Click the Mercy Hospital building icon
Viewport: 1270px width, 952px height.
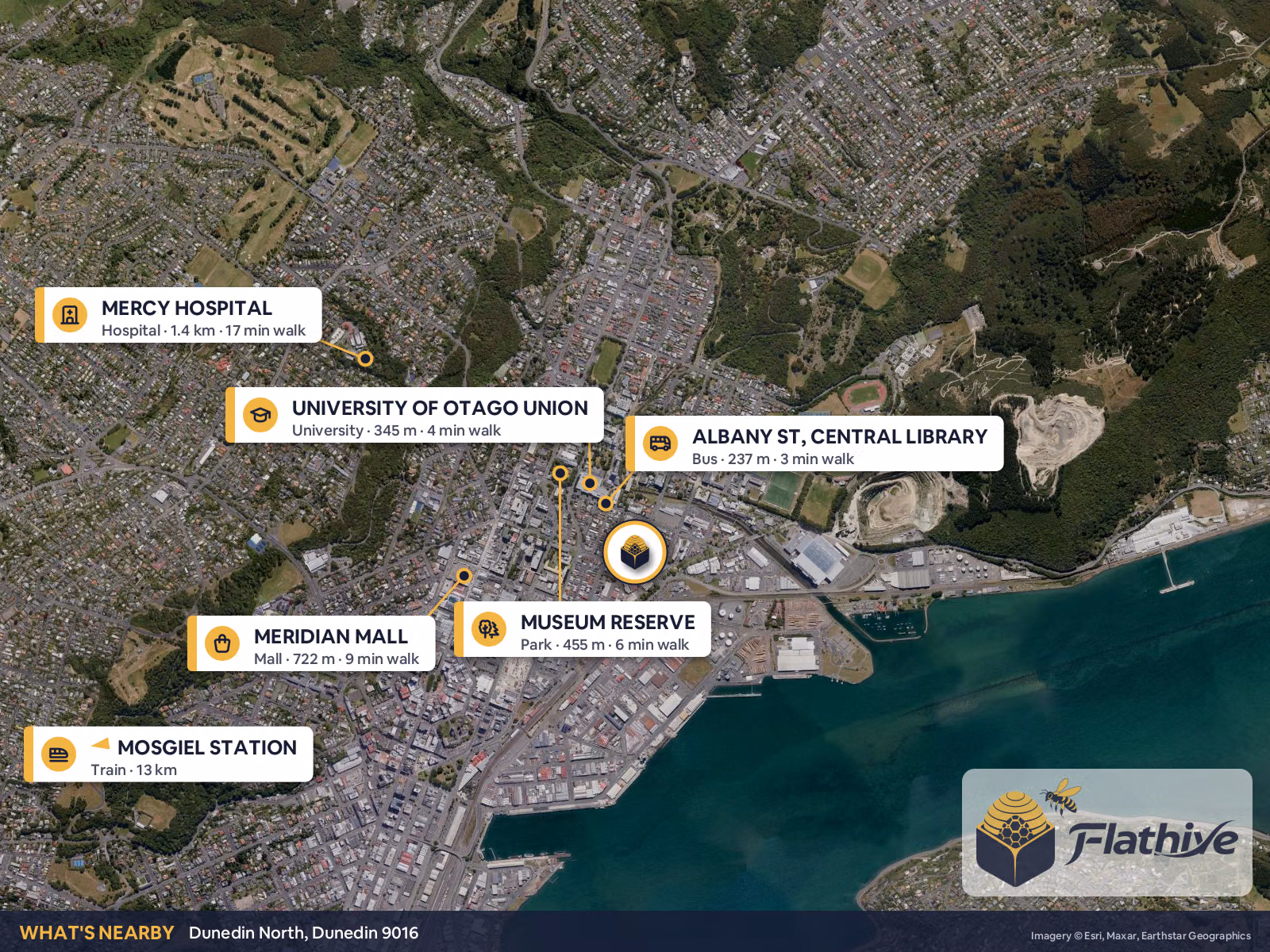(70, 315)
